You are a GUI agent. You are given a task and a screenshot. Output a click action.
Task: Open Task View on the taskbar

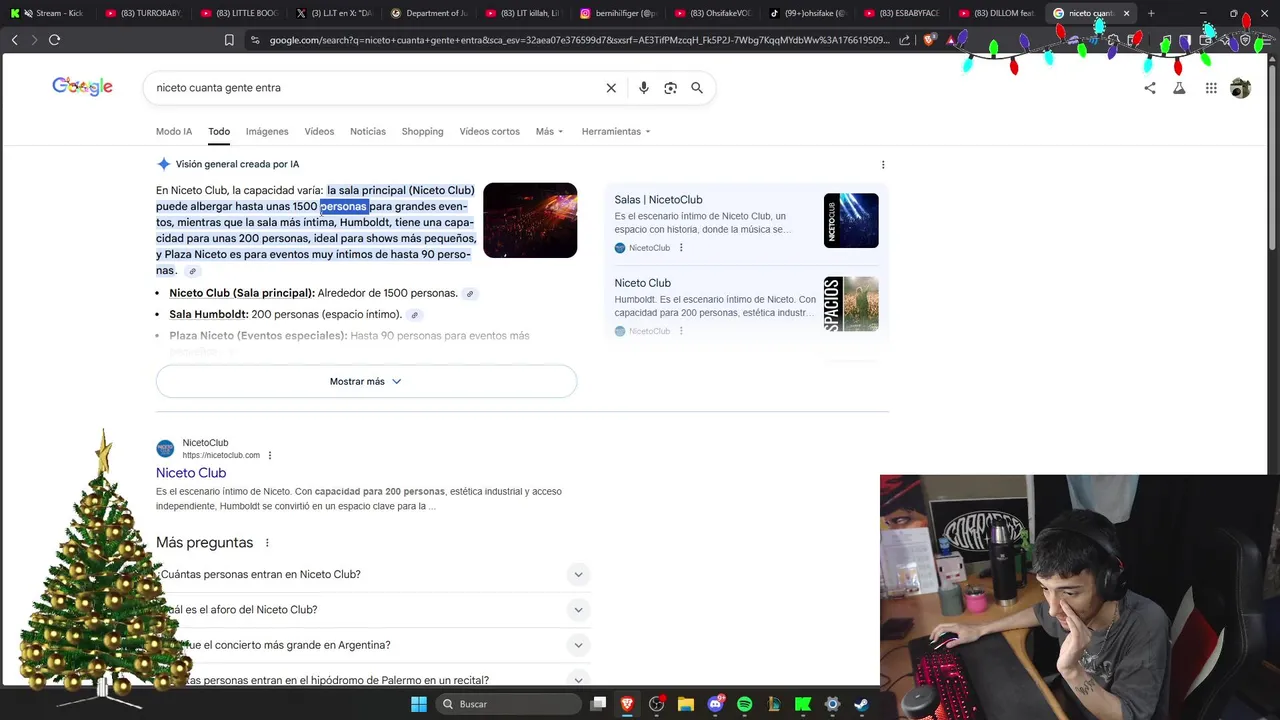point(598,704)
